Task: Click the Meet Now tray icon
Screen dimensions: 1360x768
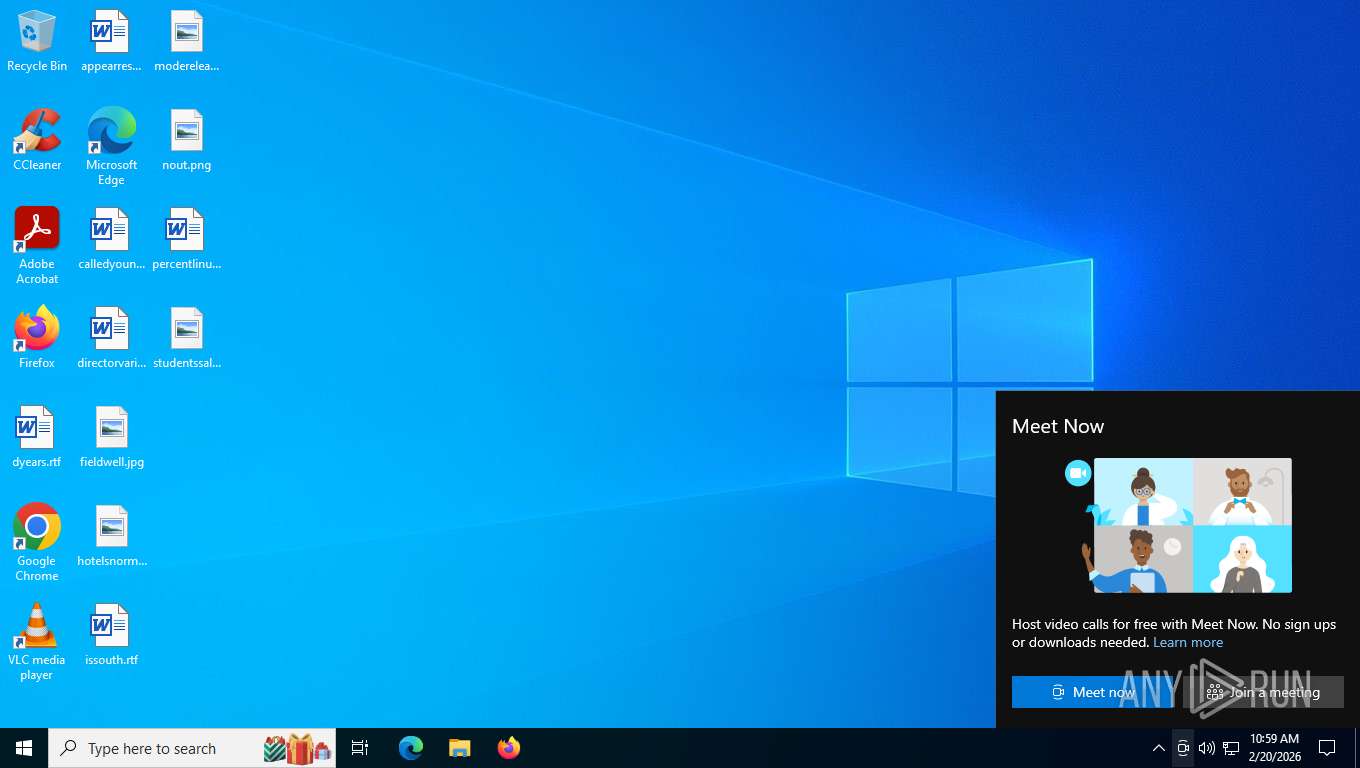Action: [x=1183, y=748]
